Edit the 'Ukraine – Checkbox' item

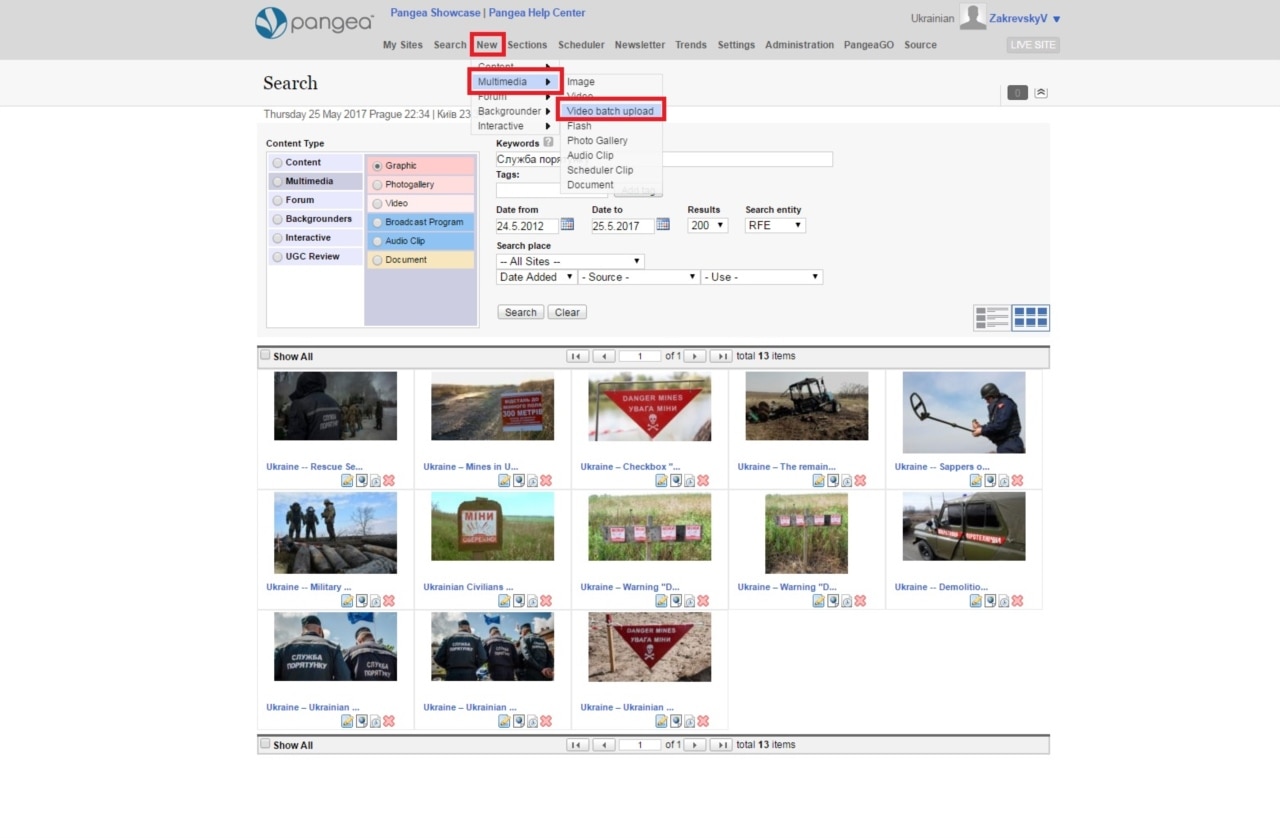point(661,481)
